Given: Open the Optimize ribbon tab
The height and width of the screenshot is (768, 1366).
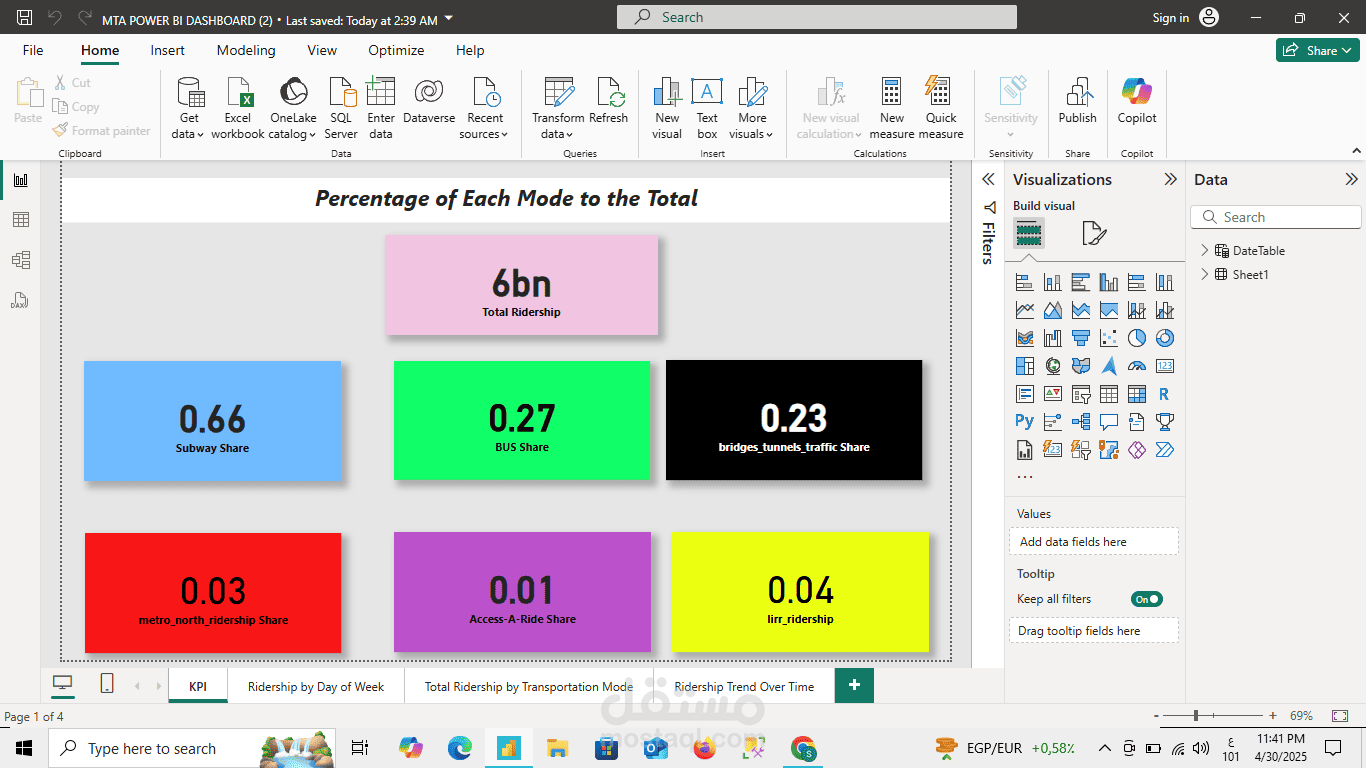Looking at the screenshot, I should [x=396, y=50].
